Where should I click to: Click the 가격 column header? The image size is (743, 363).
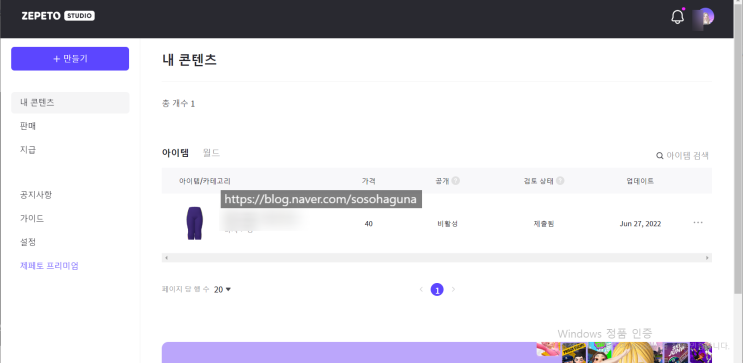(x=369, y=181)
